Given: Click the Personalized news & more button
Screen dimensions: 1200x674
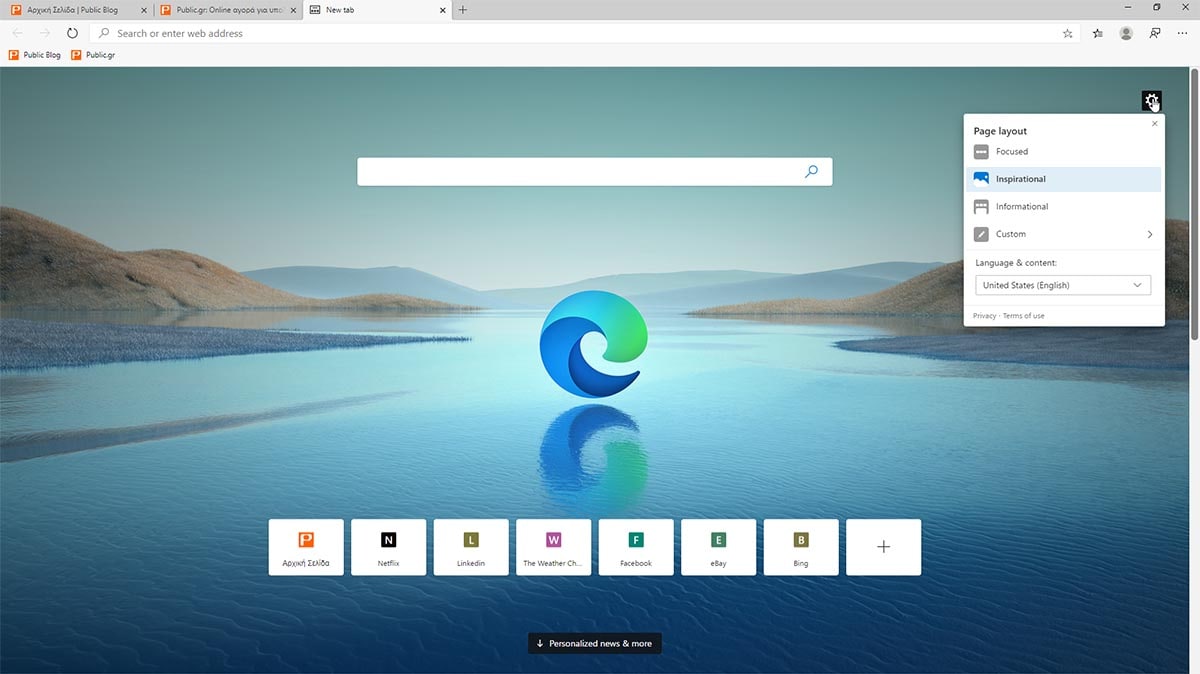Looking at the screenshot, I should [594, 643].
